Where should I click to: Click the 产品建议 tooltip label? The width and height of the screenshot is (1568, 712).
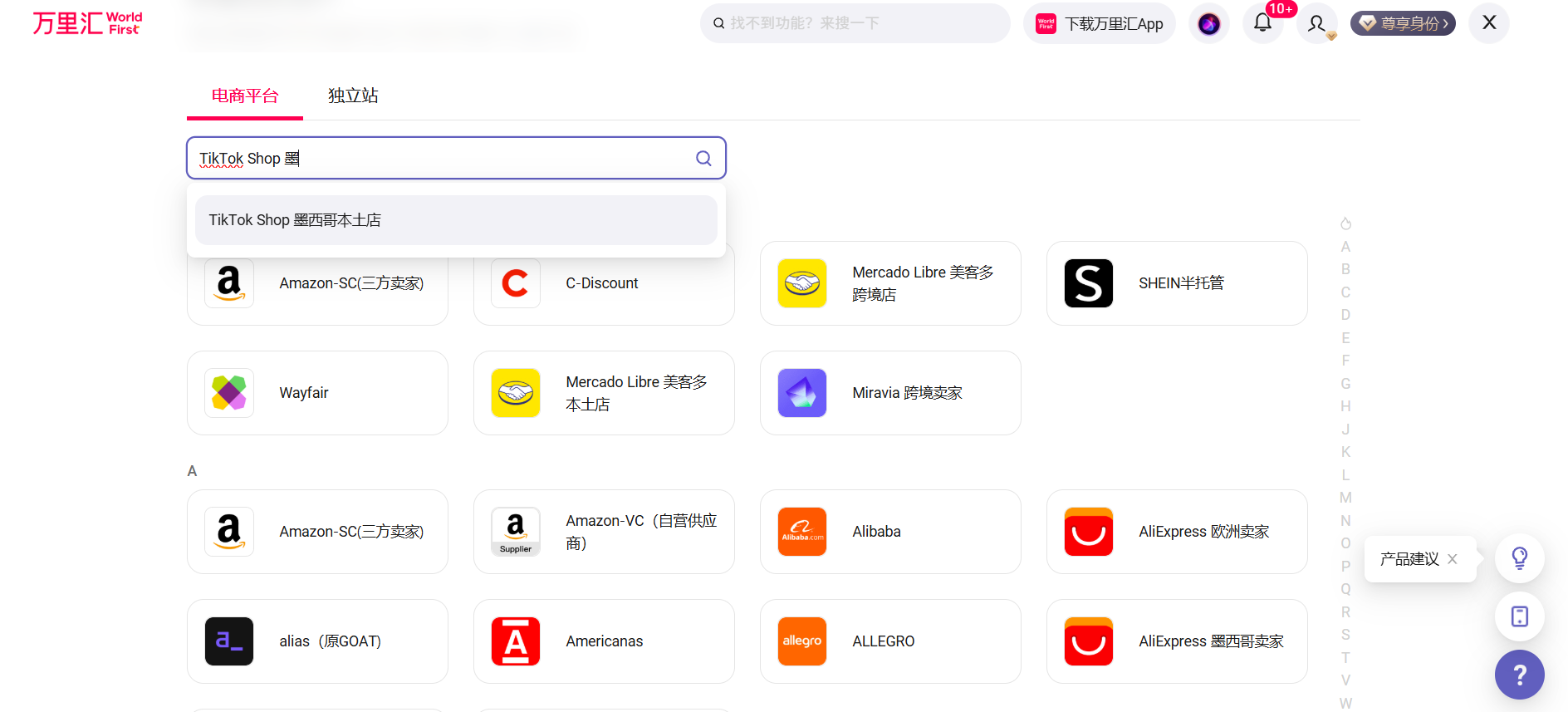[1409, 559]
